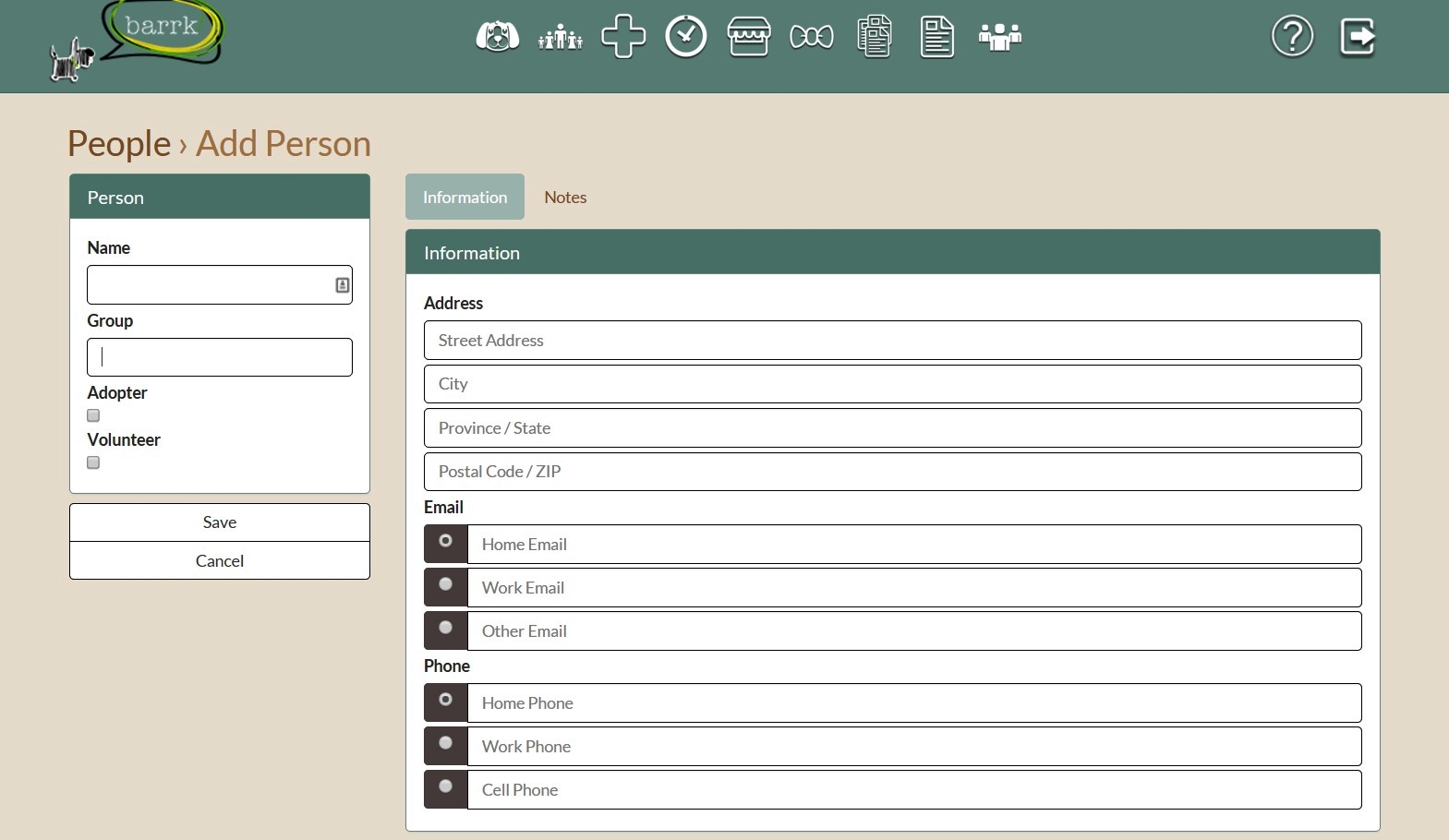Image resolution: width=1449 pixels, height=840 pixels.
Task: Focus the Street Address field
Action: click(893, 341)
